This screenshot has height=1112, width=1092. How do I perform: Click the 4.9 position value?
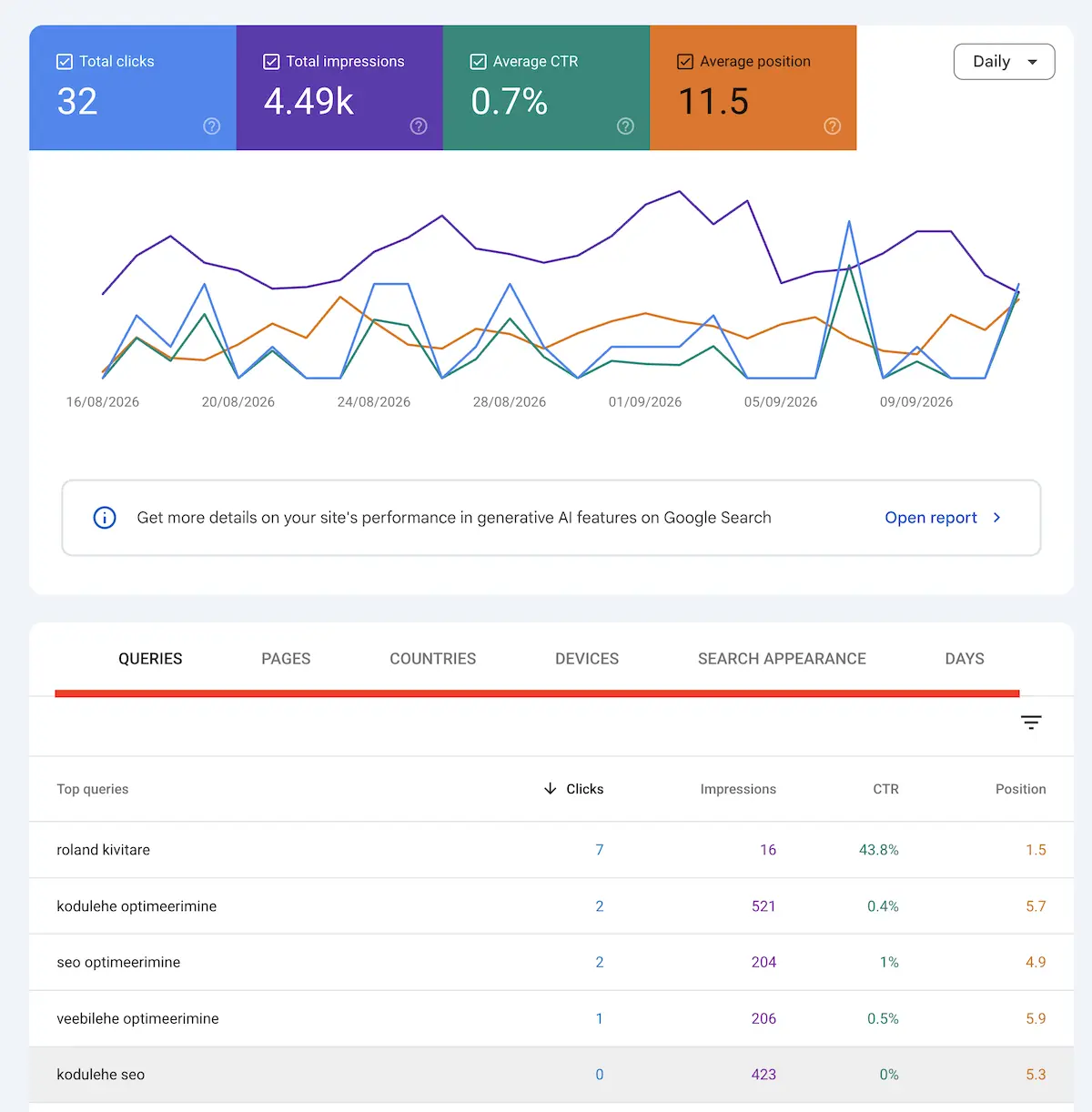1036,962
